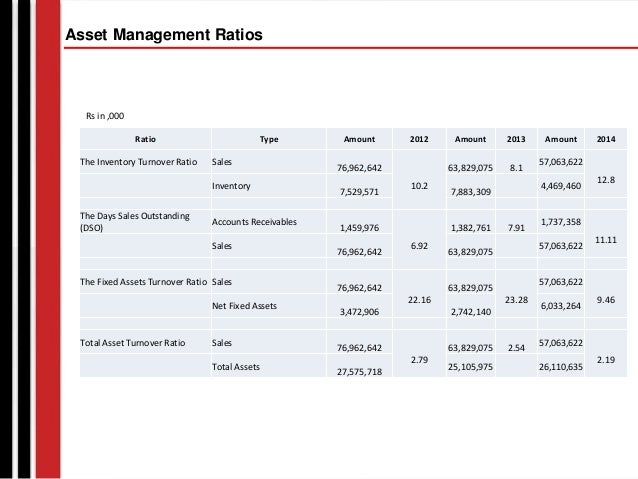Viewport: 638px width, 479px height.
Task: Select the Ratio column header
Action: [x=145, y=139]
